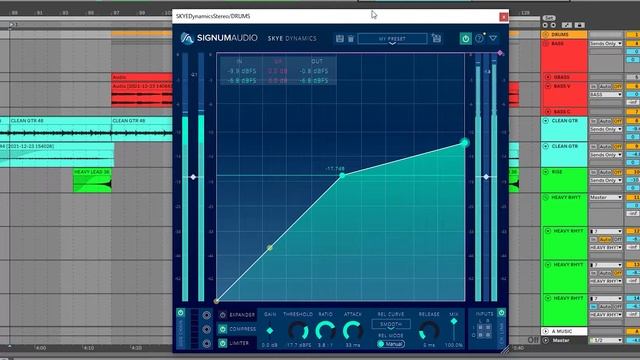Open the help question mark icon

point(479,38)
